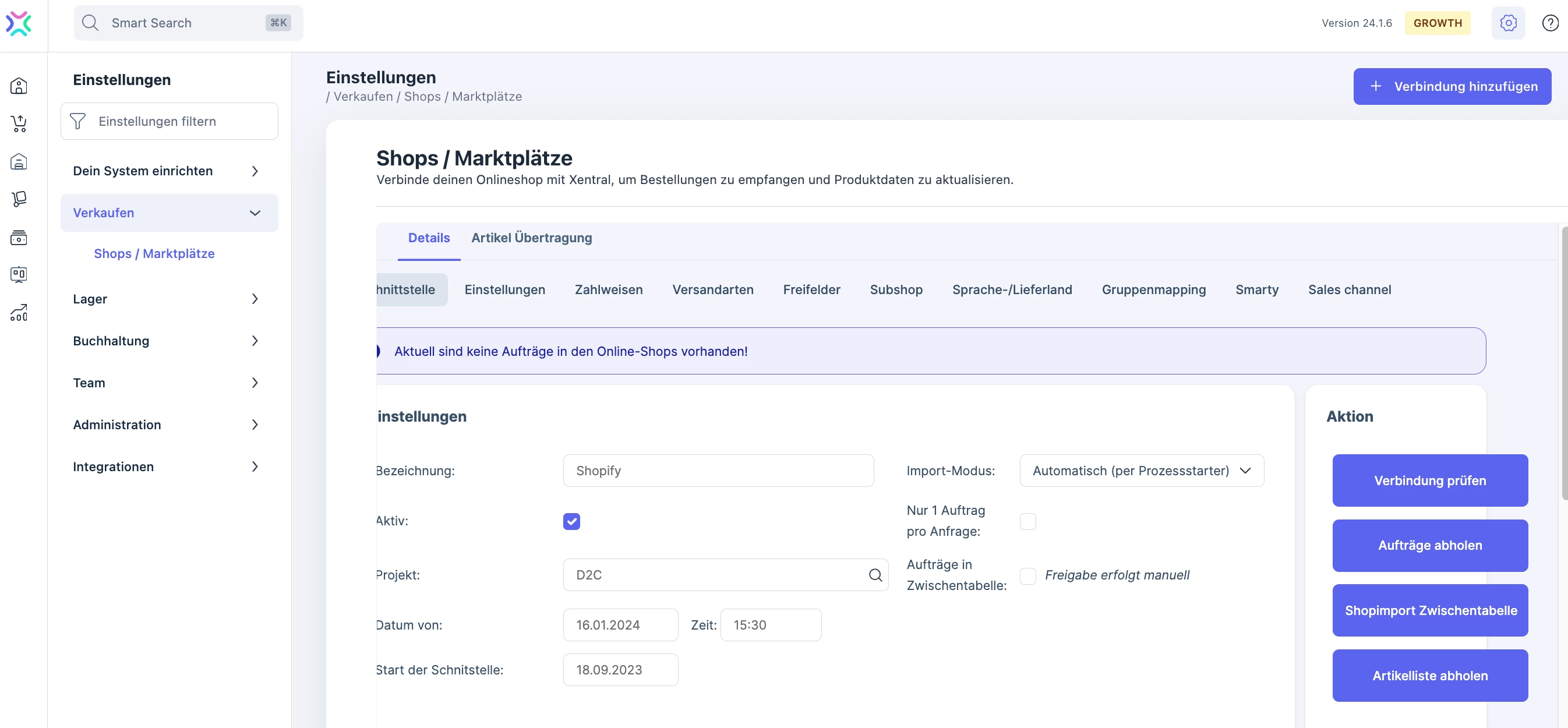Enable Nur 1 Auftrag pro Anfrage checkbox
This screenshot has height=728, width=1568.
click(1027, 521)
